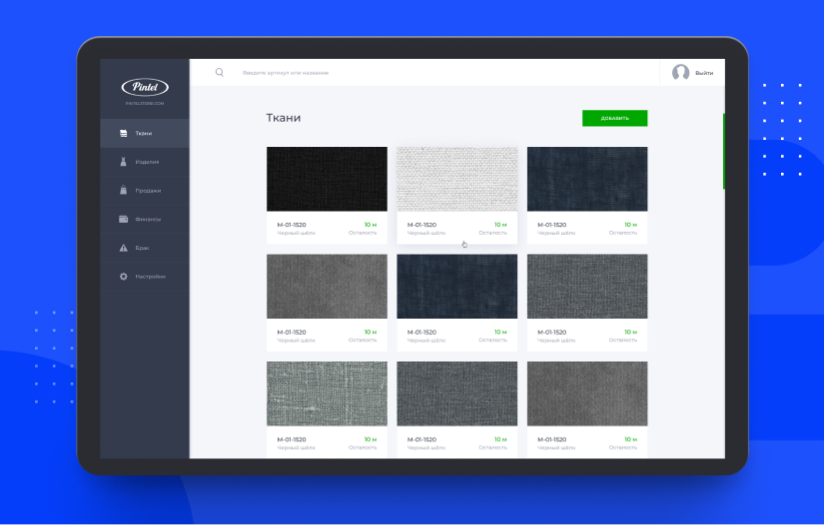825x525 pixels.
Task: Click the dress icon for Изделия
Action: point(123,162)
